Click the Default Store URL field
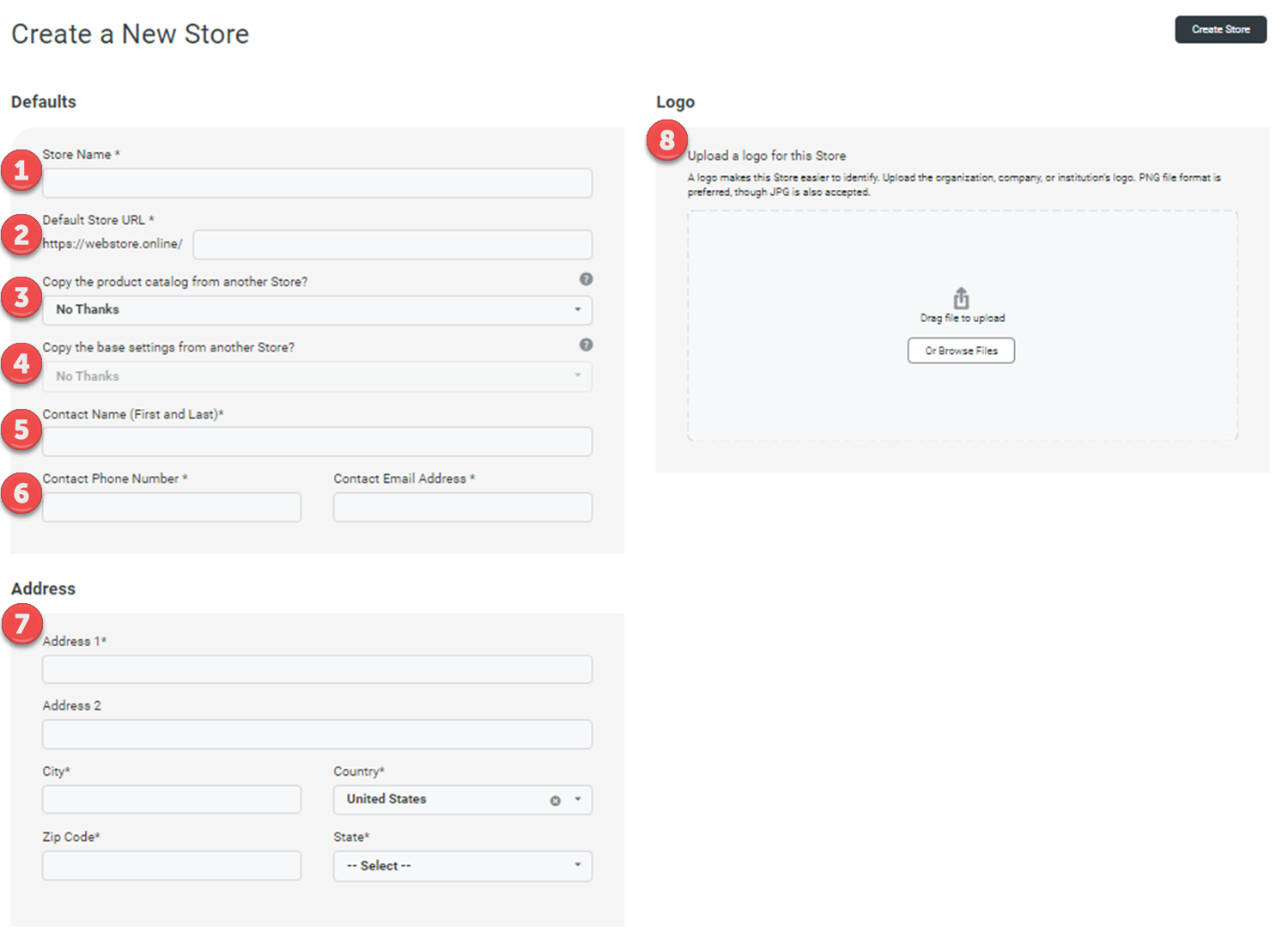Viewport: 1288px width, 945px height. (x=392, y=244)
